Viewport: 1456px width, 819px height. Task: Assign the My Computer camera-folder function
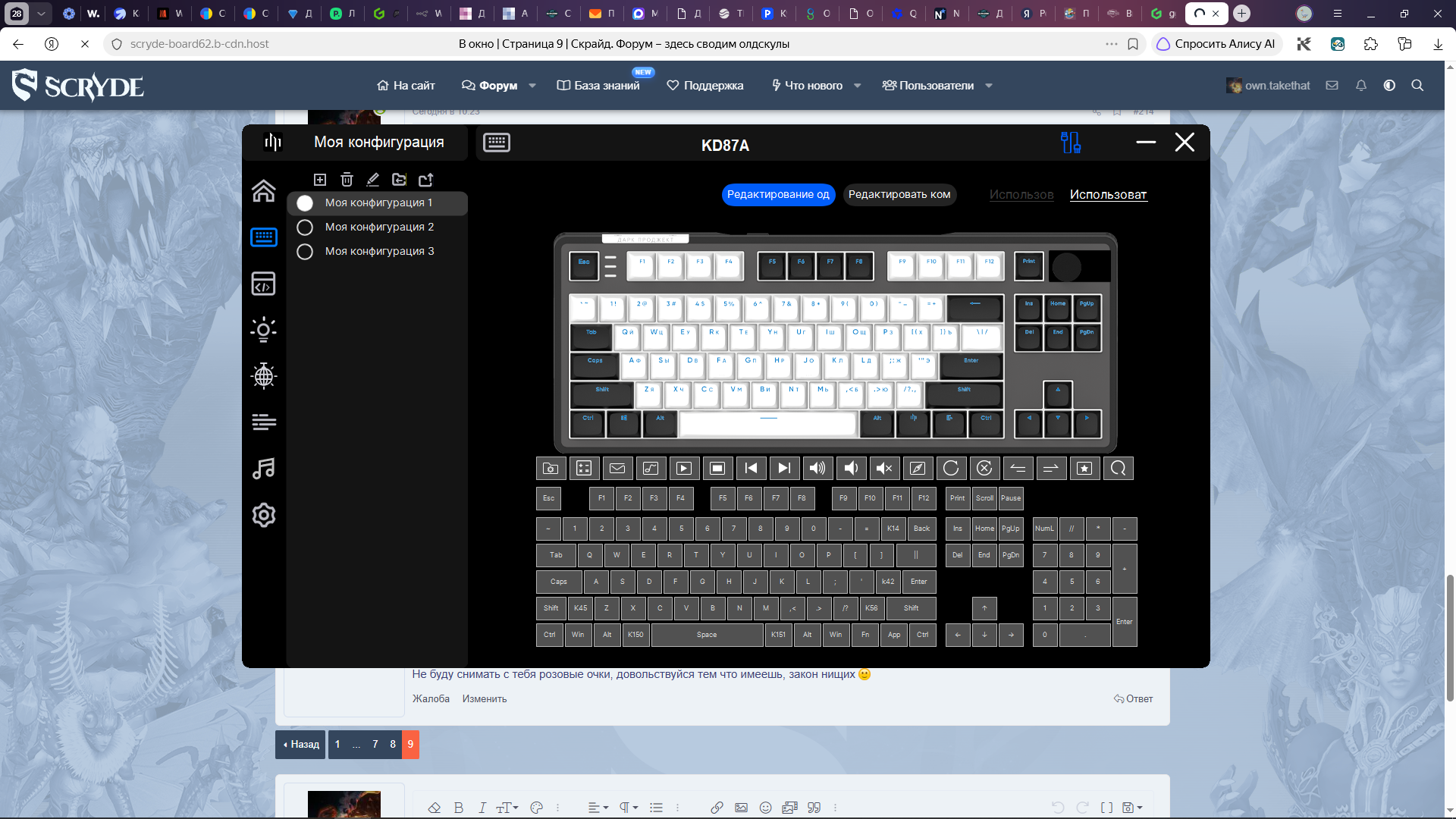pyautogui.click(x=551, y=468)
